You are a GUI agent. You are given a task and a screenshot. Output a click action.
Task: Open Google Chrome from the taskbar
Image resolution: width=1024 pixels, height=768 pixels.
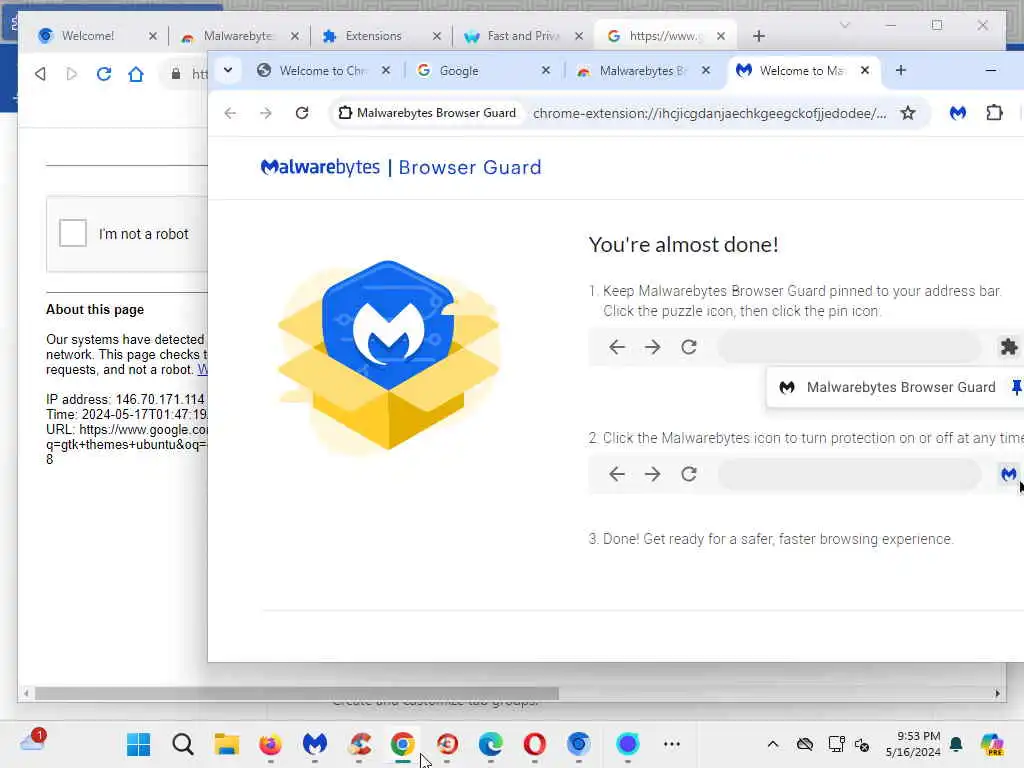pyautogui.click(x=403, y=744)
